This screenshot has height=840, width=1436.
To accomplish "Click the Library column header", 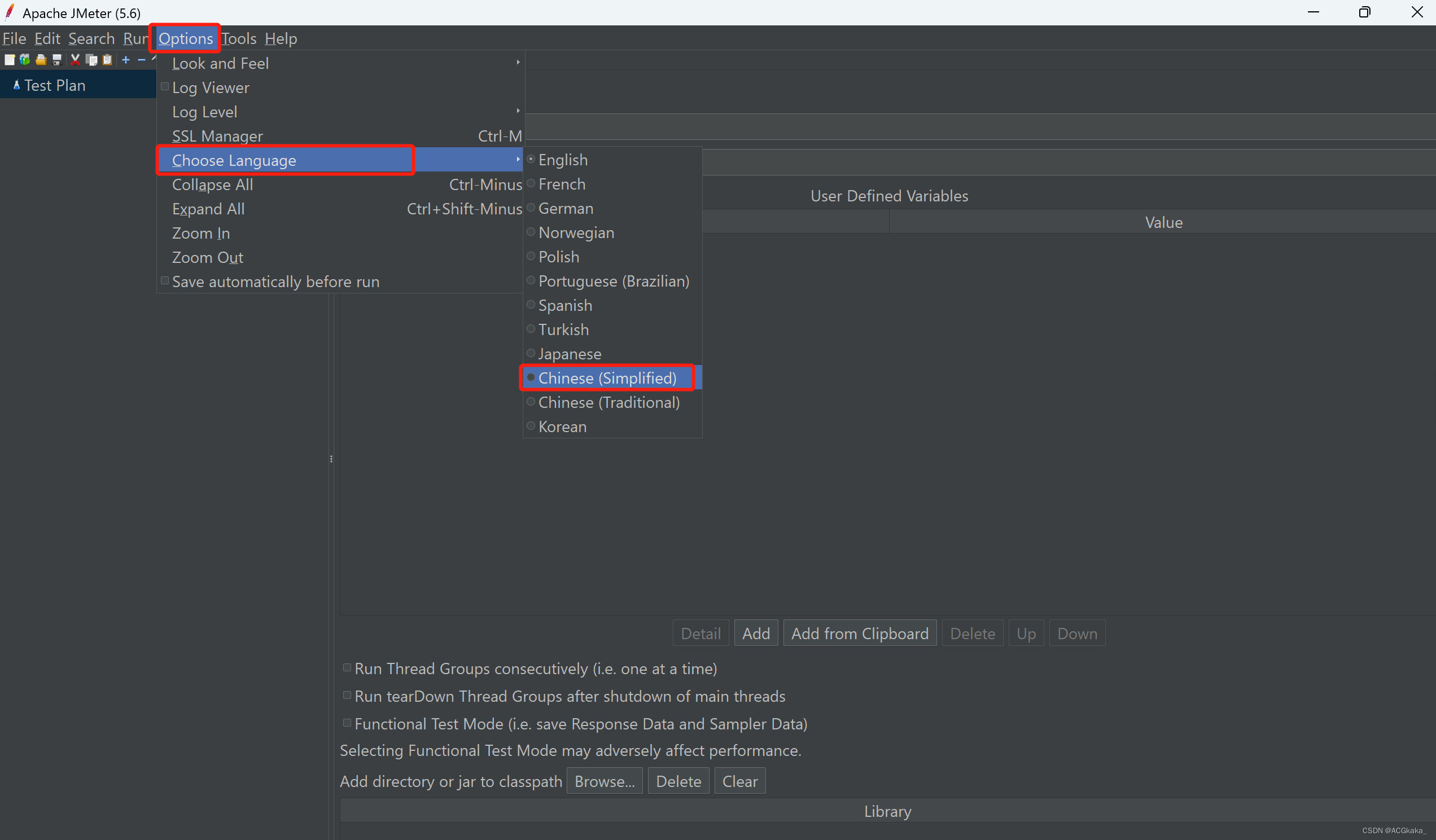I will coord(888,811).
